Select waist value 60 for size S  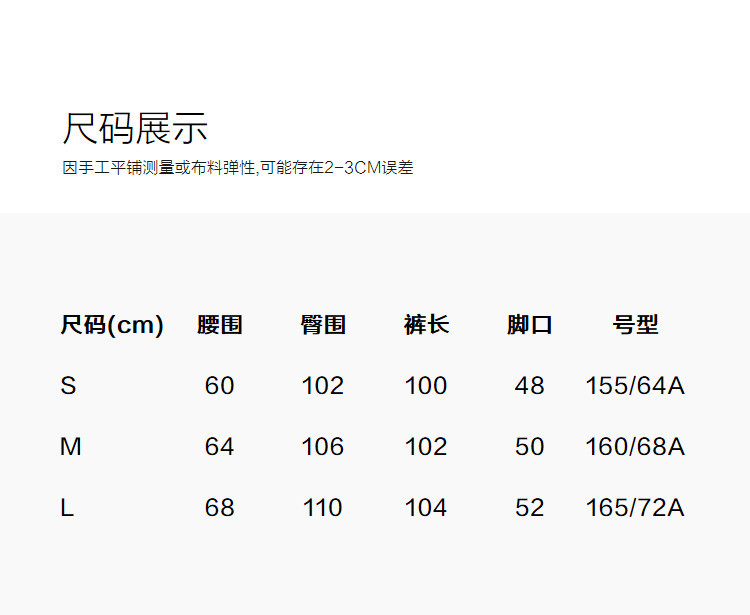pos(219,386)
